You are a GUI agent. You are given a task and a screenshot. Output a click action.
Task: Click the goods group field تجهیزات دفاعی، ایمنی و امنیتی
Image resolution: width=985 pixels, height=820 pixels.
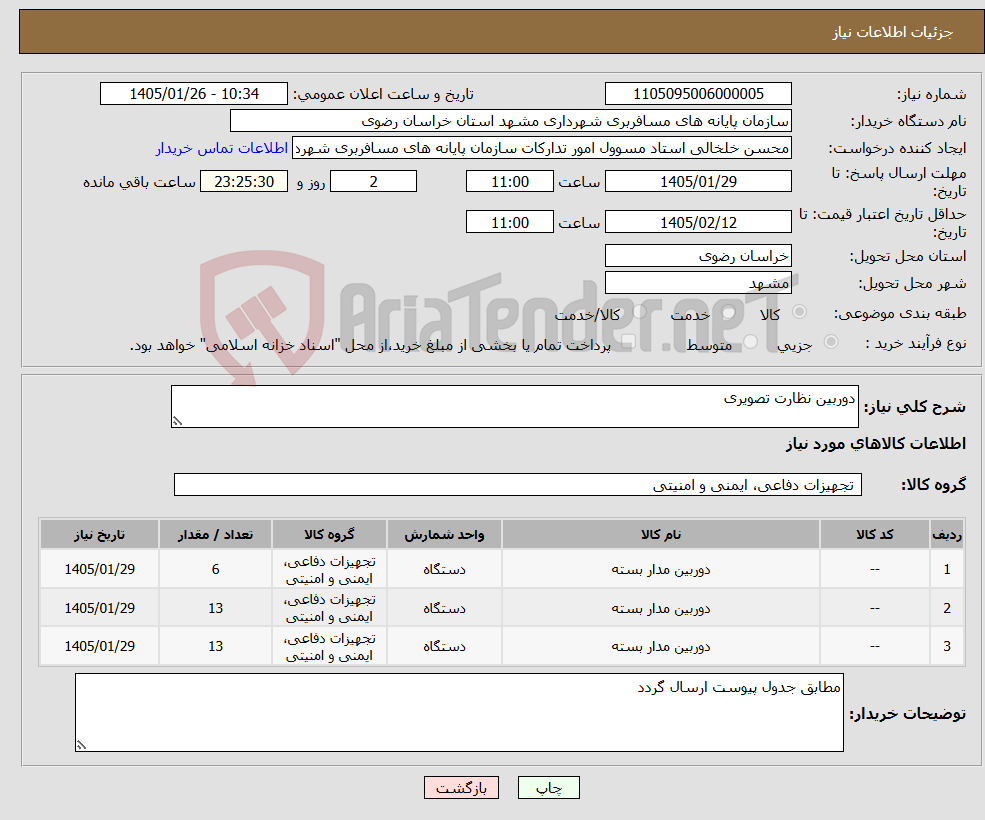pyautogui.click(x=518, y=484)
